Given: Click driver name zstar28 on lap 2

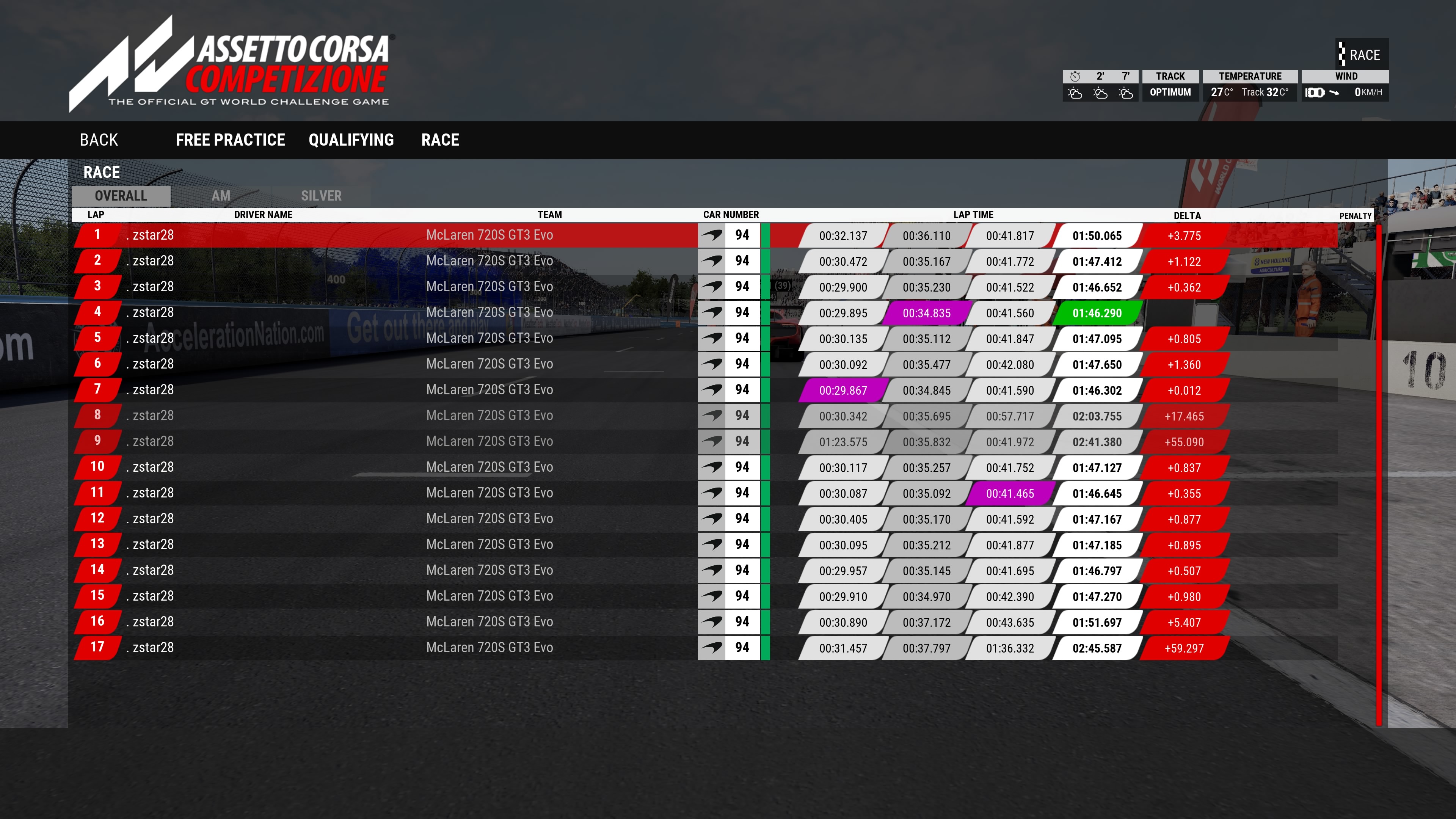Looking at the screenshot, I should [150, 261].
